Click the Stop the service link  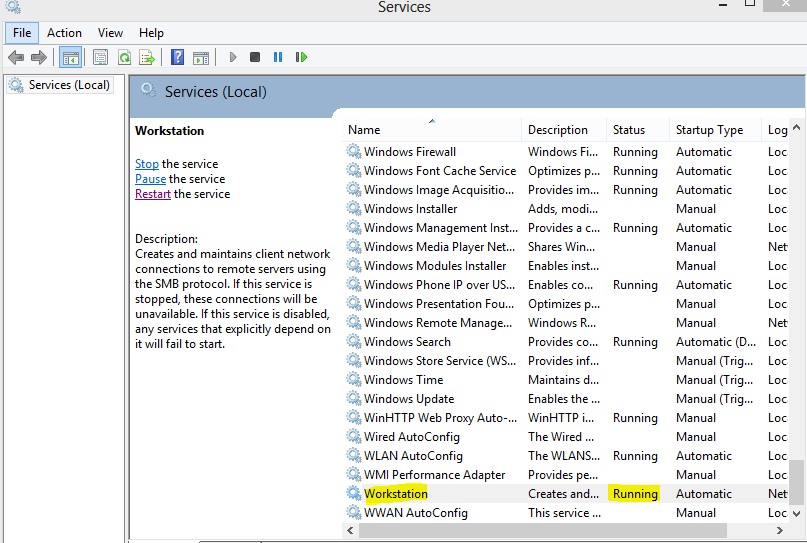click(147, 164)
